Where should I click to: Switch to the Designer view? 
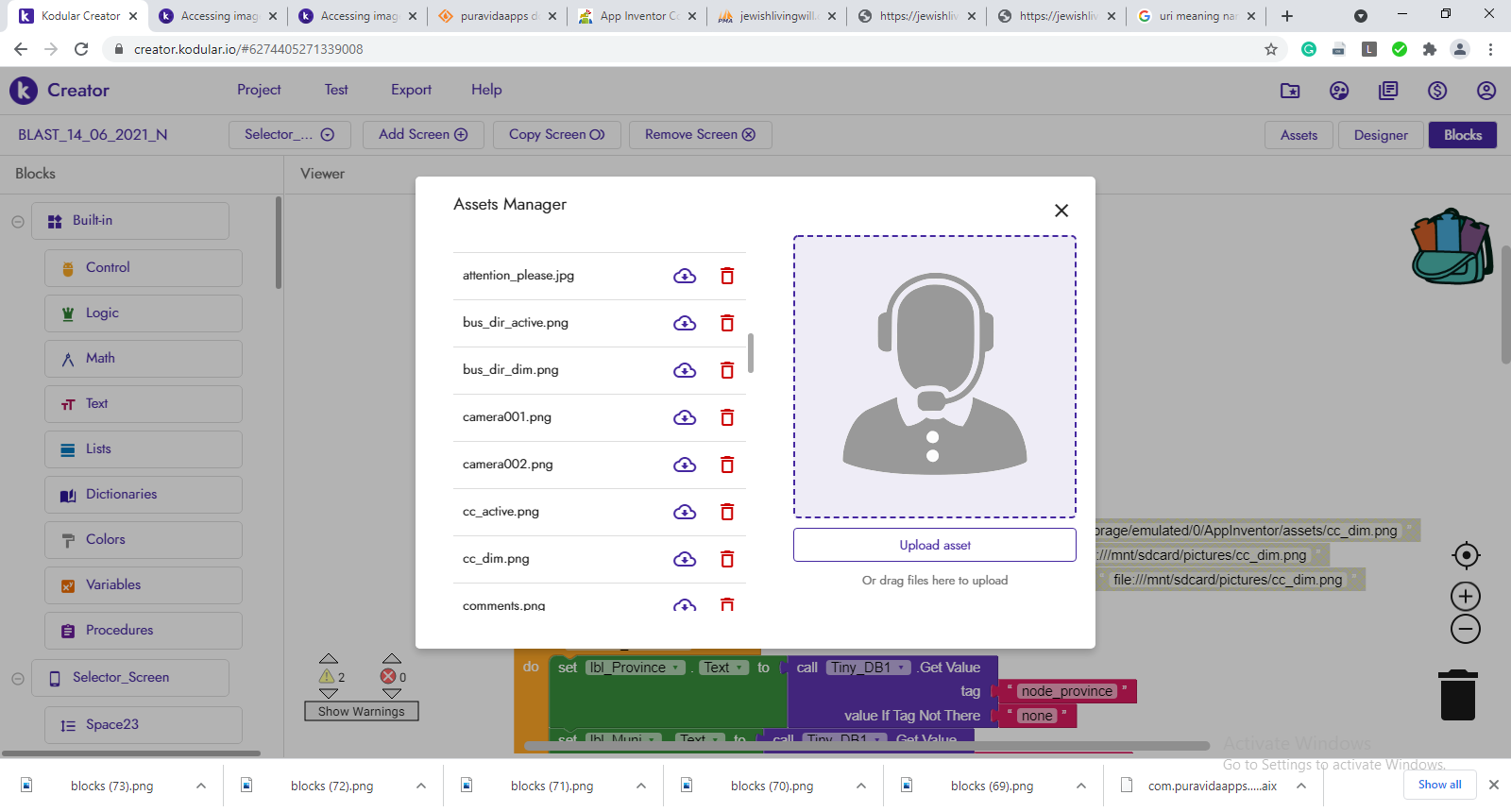coord(1380,135)
